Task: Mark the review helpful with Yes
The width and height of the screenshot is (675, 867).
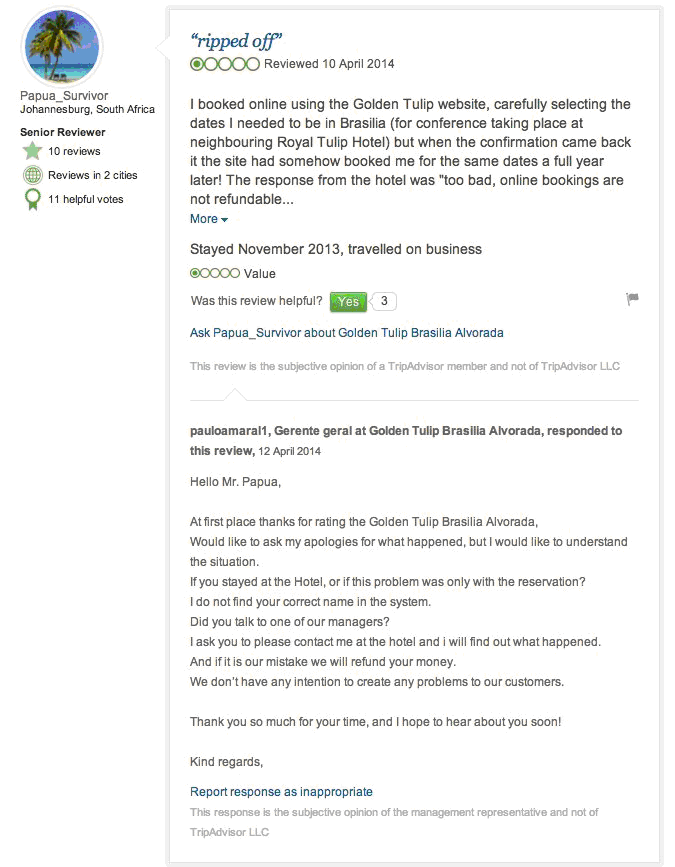Action: click(x=348, y=301)
